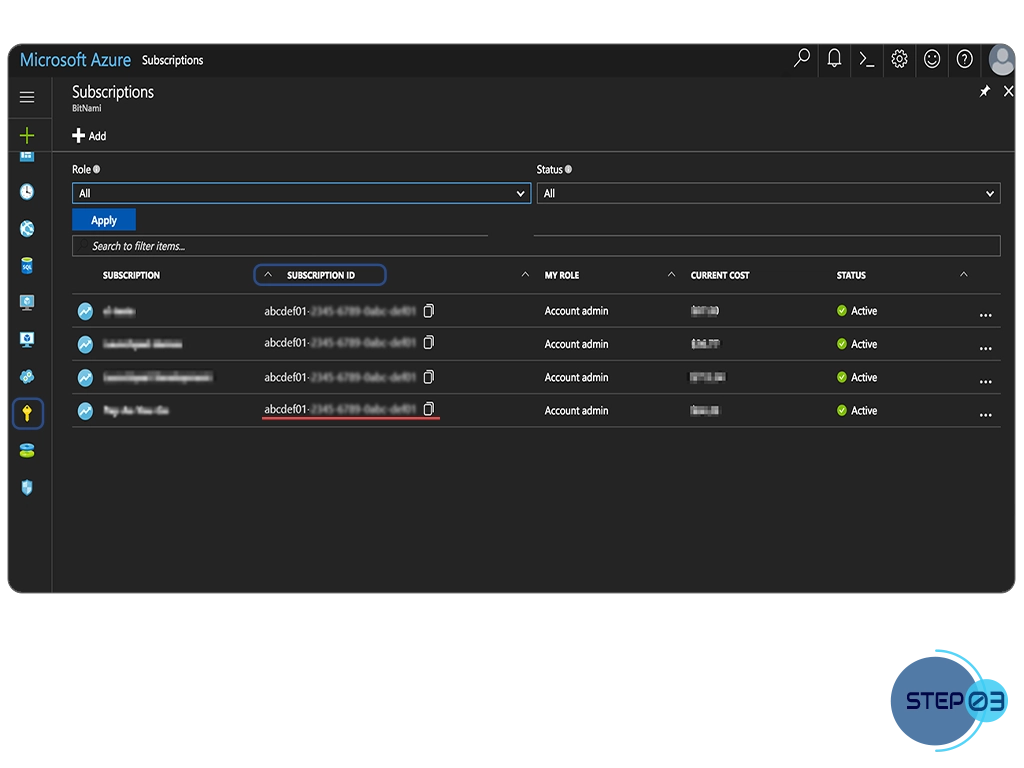Launch Cloud Shell from top bar
1024x768 pixels.
pyautogui.click(x=866, y=59)
